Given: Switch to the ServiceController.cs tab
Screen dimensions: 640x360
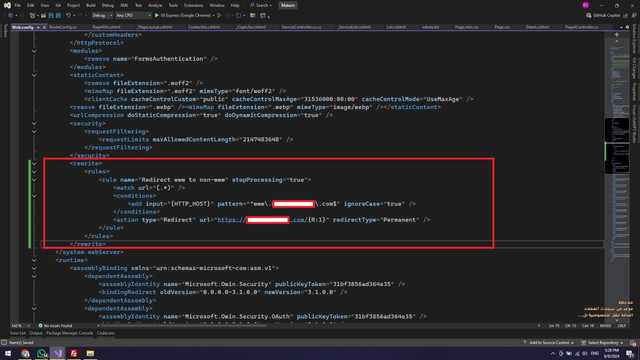Looking at the screenshot, I should (301, 27).
